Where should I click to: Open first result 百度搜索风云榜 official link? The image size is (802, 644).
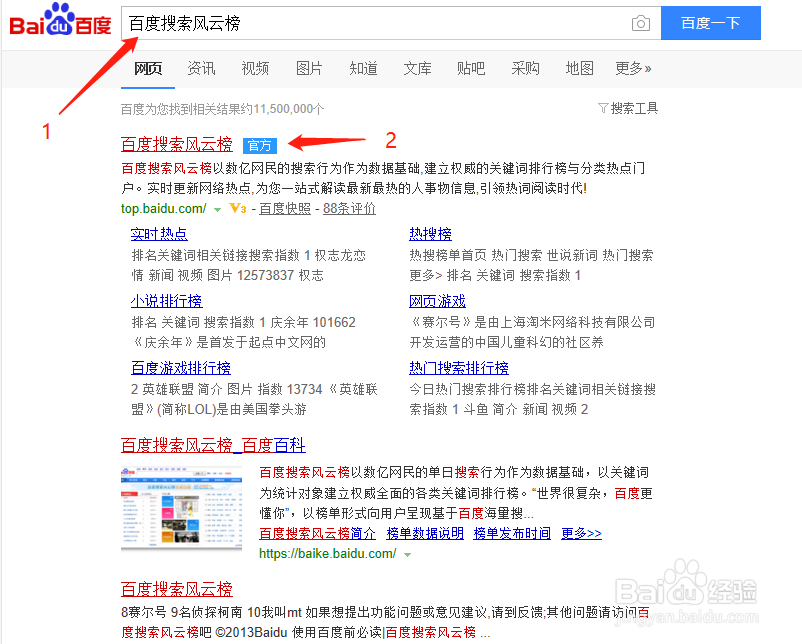click(x=176, y=144)
